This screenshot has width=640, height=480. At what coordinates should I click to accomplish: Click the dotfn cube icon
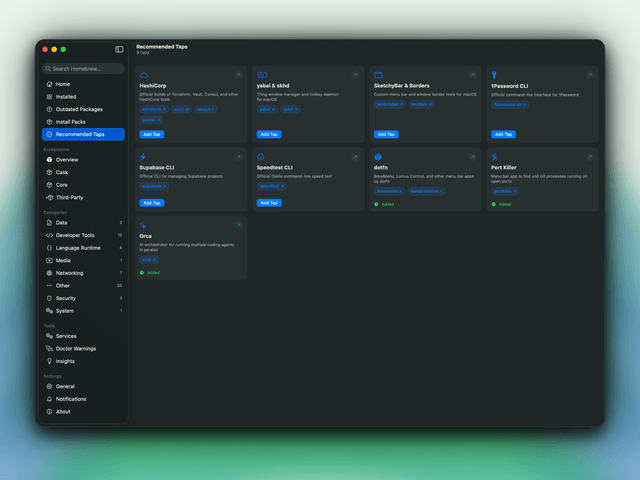point(378,157)
